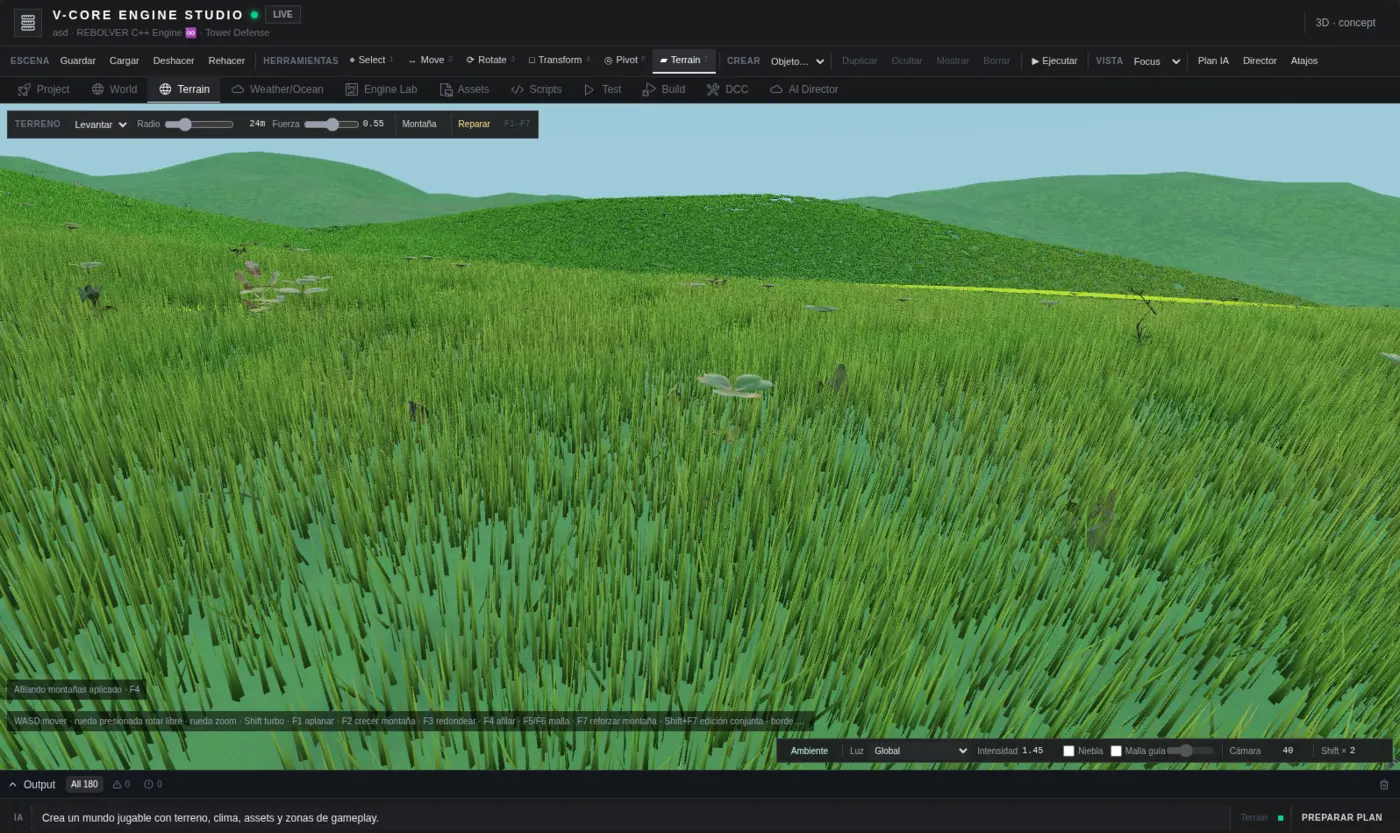Select the Select tool in Herramientas

pyautogui.click(x=371, y=60)
